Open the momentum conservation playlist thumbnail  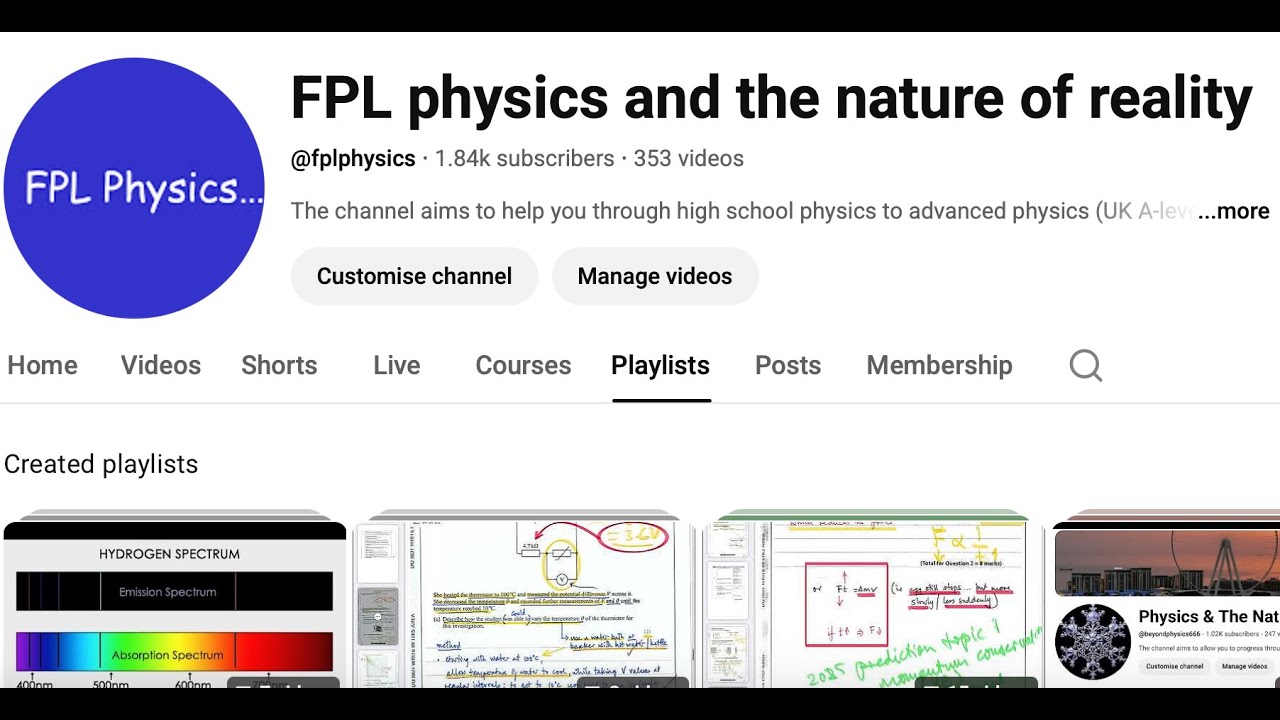(x=874, y=604)
